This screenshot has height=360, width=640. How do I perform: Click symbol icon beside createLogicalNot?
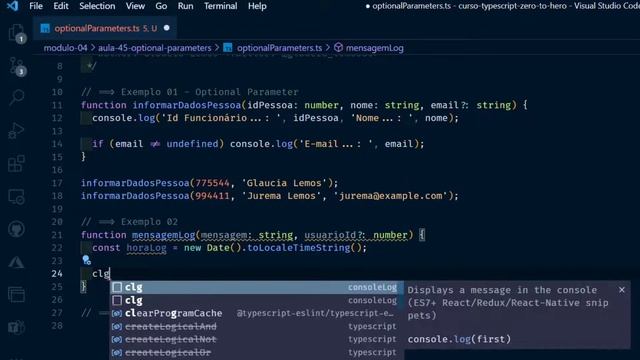pos(117,339)
